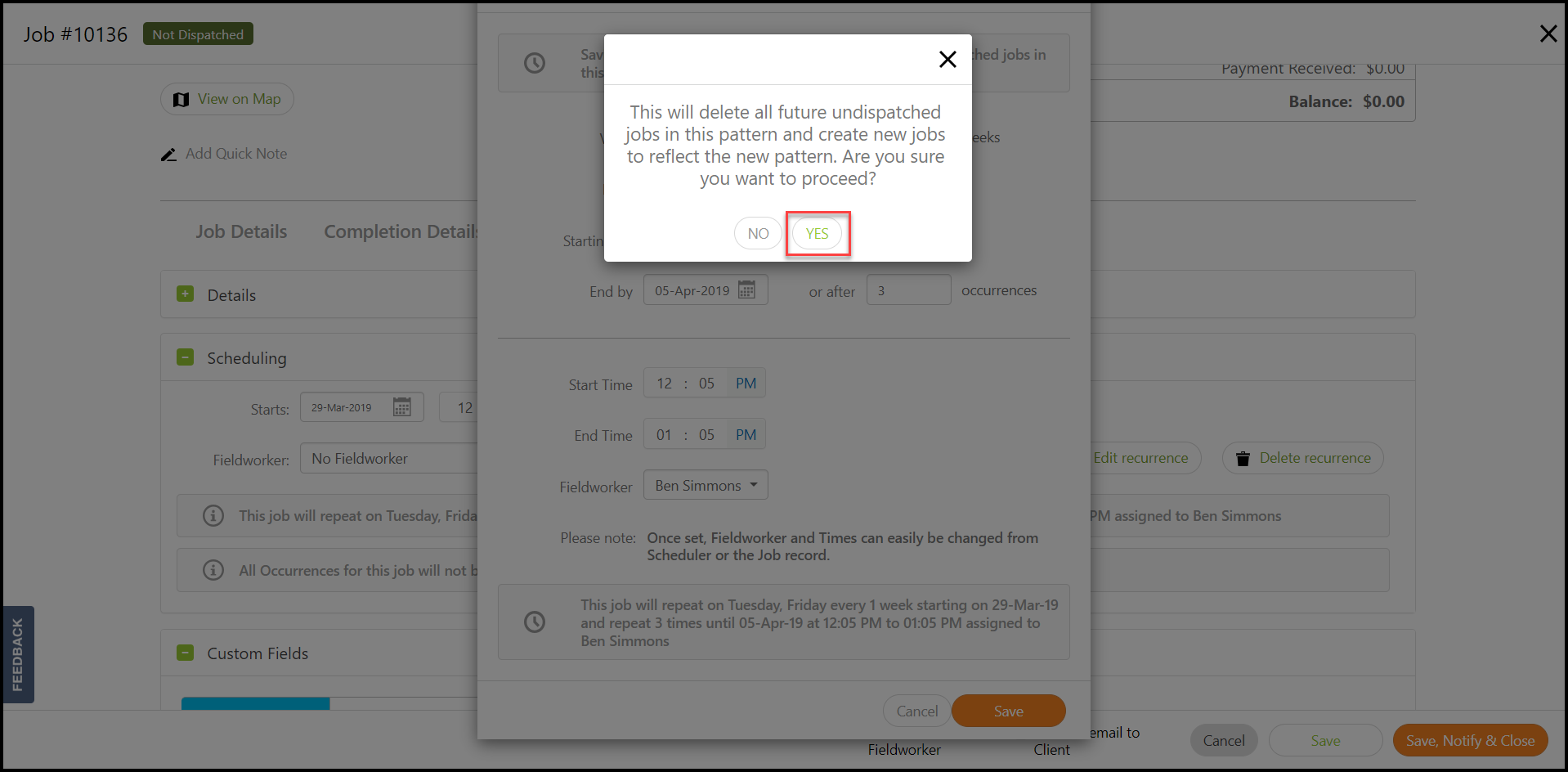Open the End by calendar picker icon

click(x=746, y=290)
